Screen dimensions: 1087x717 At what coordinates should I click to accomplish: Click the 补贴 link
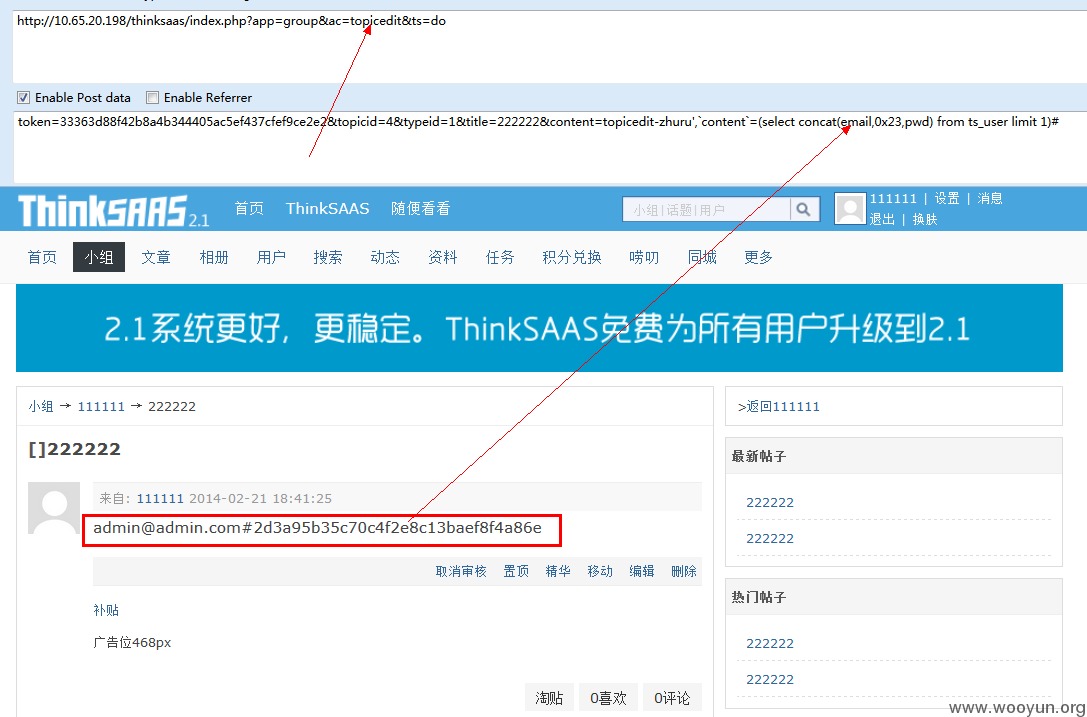(106, 610)
